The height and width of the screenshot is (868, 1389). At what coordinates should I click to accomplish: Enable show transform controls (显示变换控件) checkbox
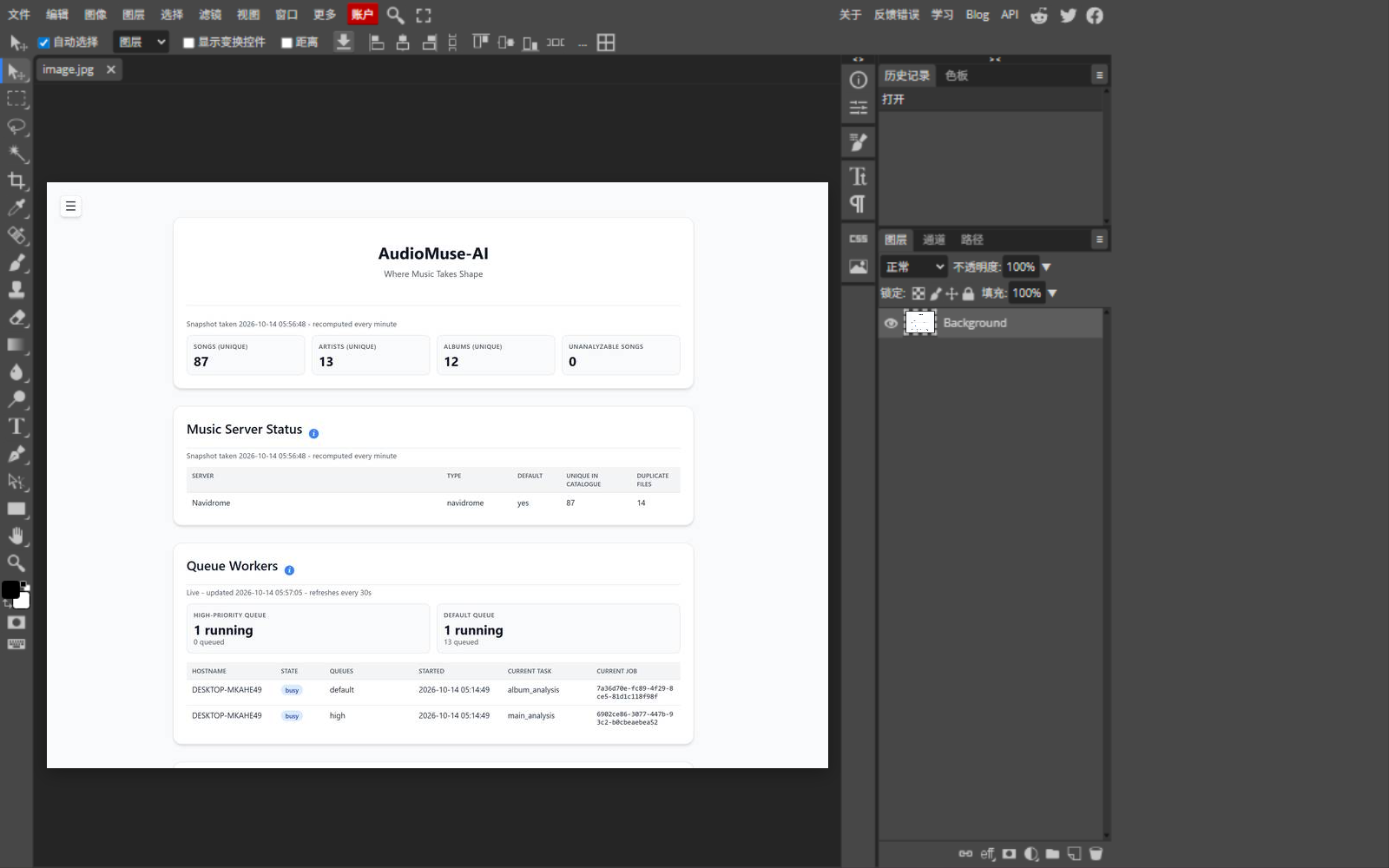pyautogui.click(x=188, y=43)
